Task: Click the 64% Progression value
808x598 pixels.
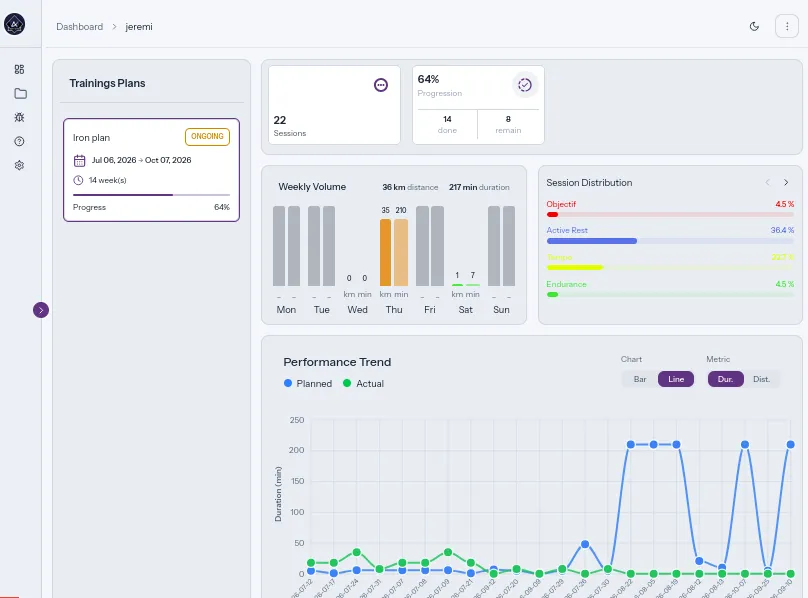Action: coord(428,79)
